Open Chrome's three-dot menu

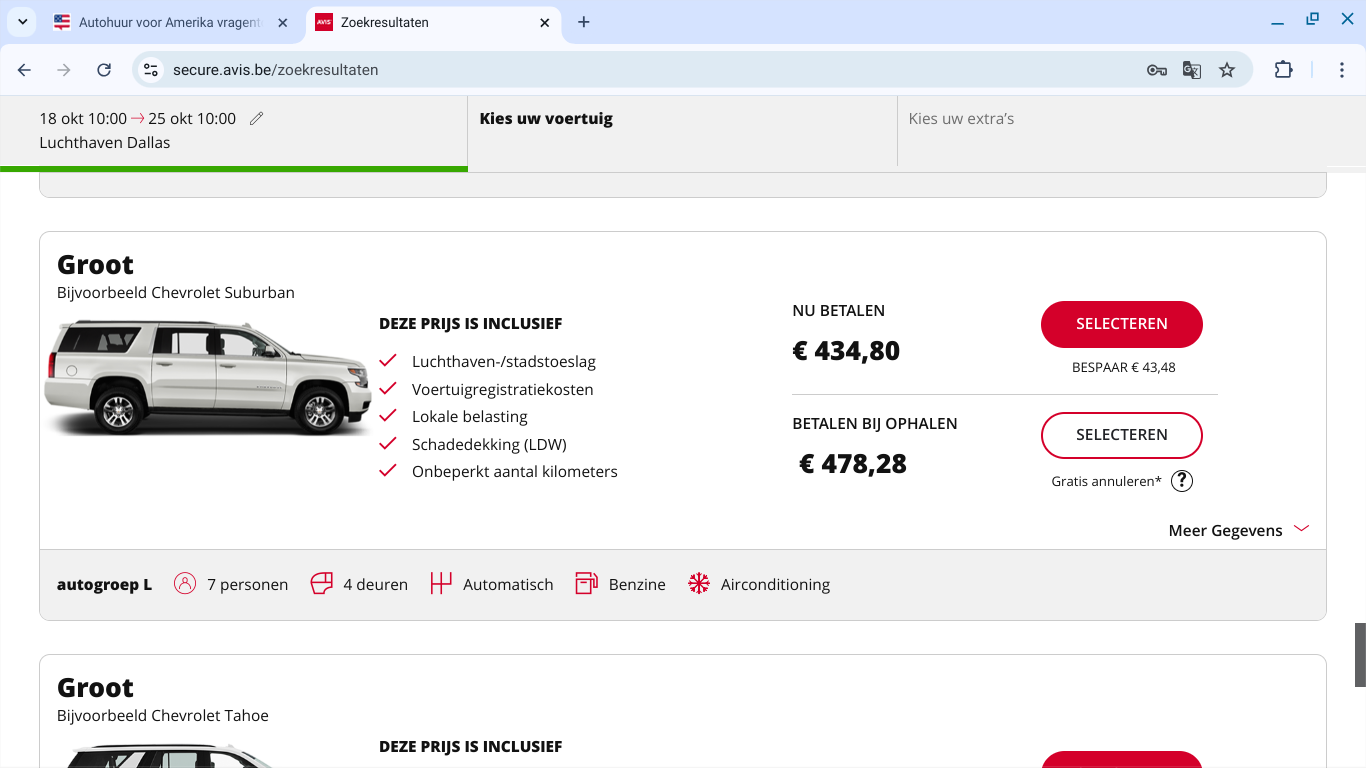[x=1342, y=70]
